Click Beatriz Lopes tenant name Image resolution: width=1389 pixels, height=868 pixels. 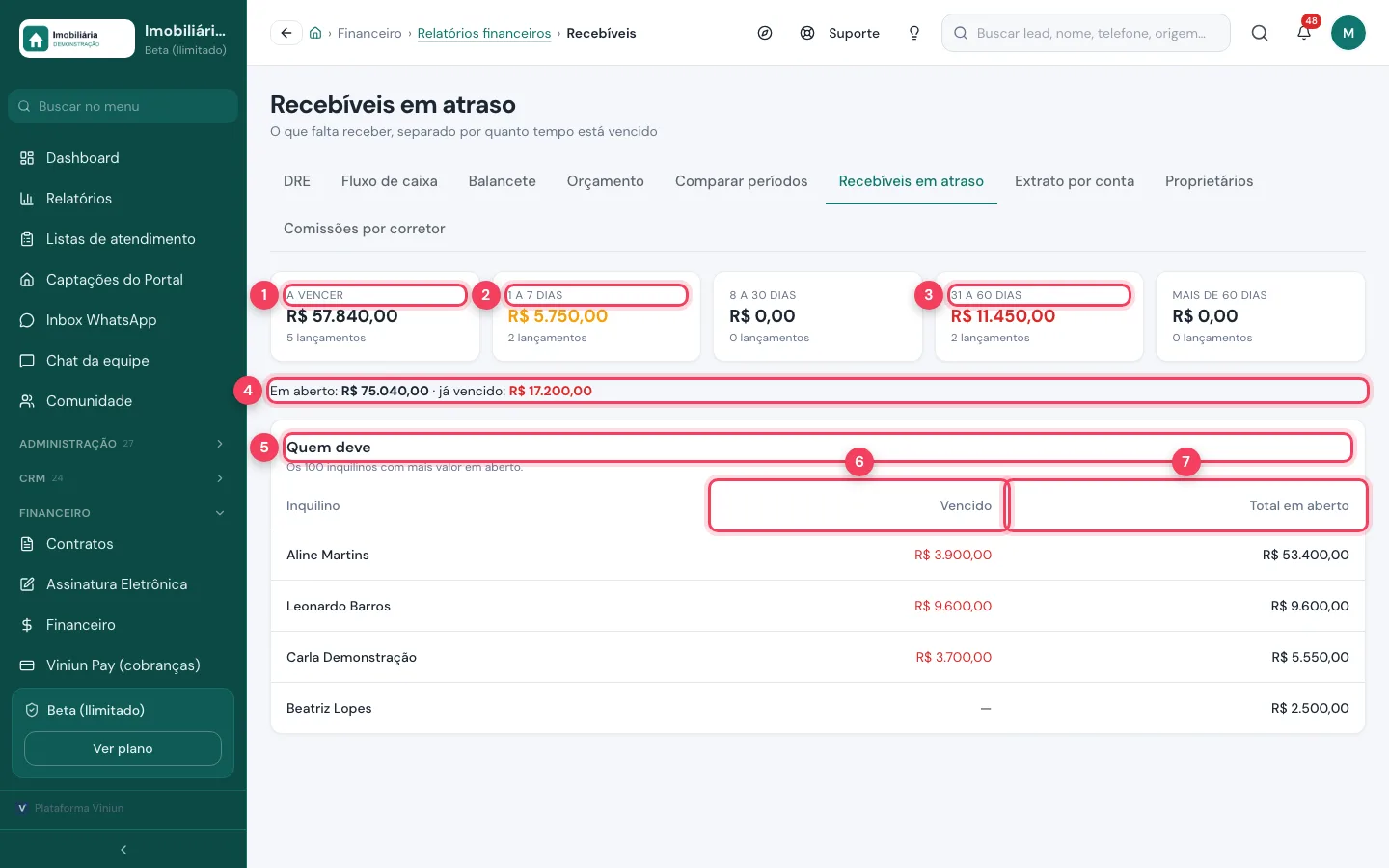click(x=329, y=708)
